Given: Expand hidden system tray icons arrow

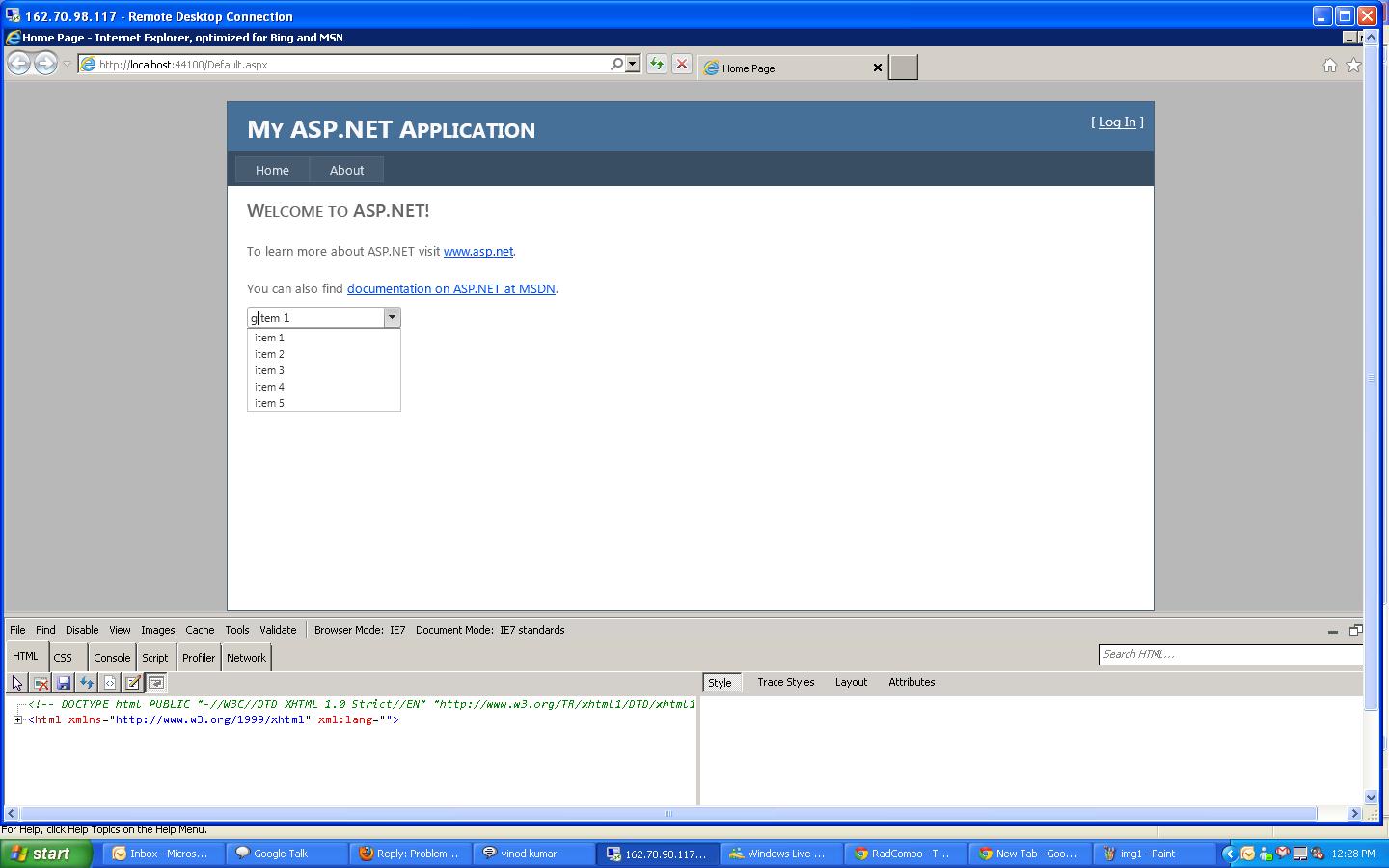Looking at the screenshot, I should [1229, 854].
